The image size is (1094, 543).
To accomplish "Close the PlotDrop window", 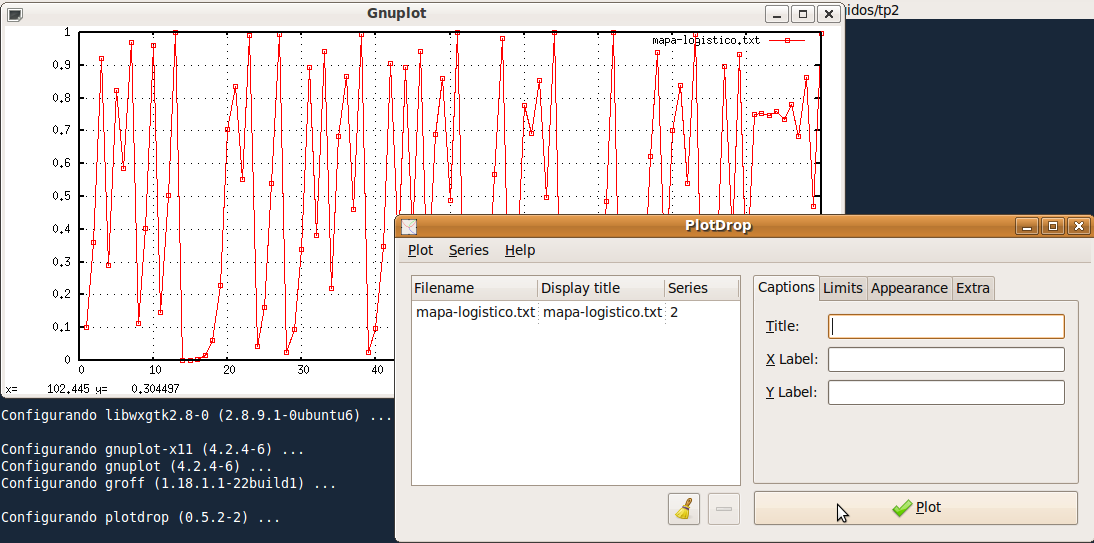I will coord(1079,226).
